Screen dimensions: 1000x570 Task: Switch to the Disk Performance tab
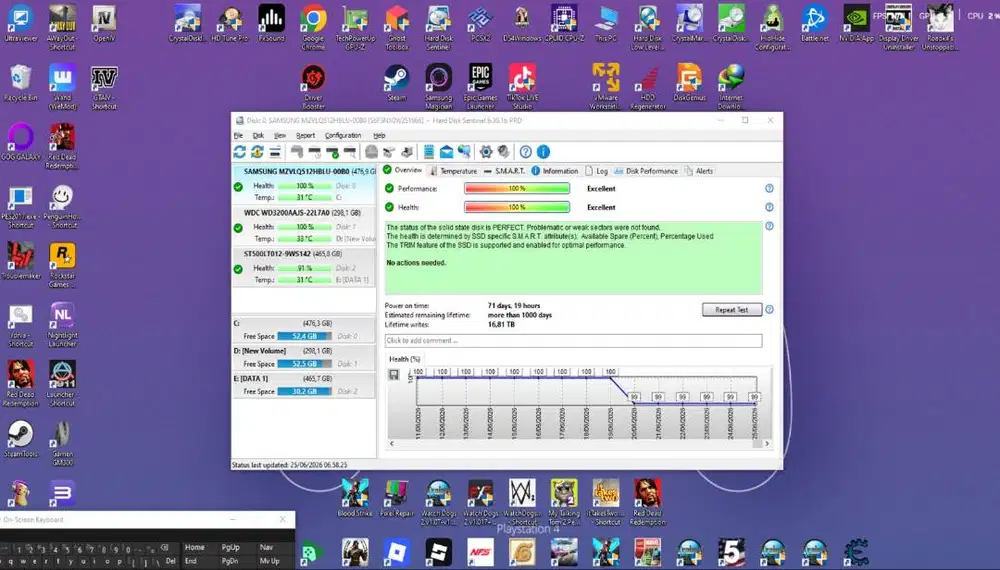646,171
